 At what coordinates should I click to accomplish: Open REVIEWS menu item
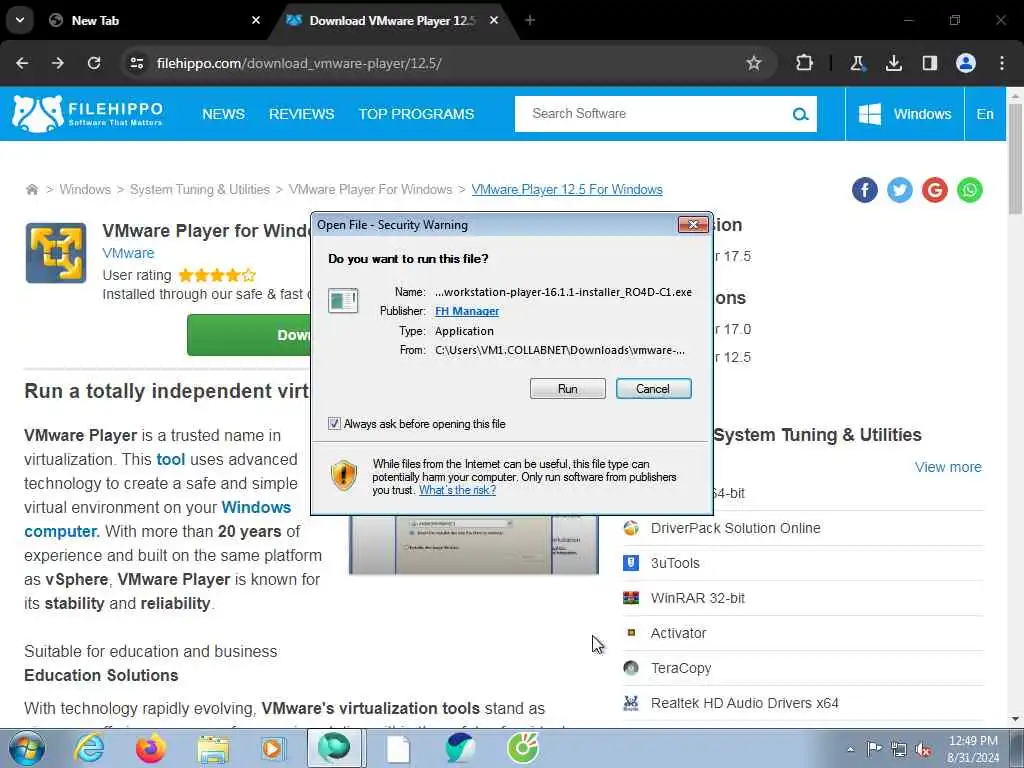tap(302, 114)
